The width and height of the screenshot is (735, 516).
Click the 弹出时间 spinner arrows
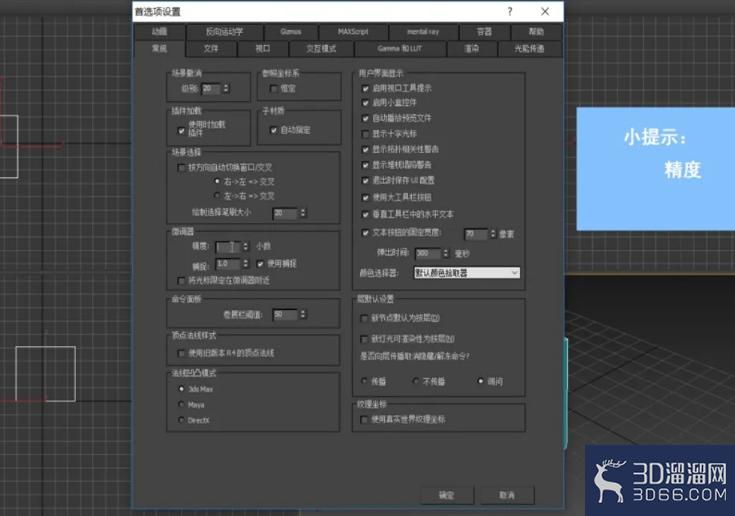[446, 253]
